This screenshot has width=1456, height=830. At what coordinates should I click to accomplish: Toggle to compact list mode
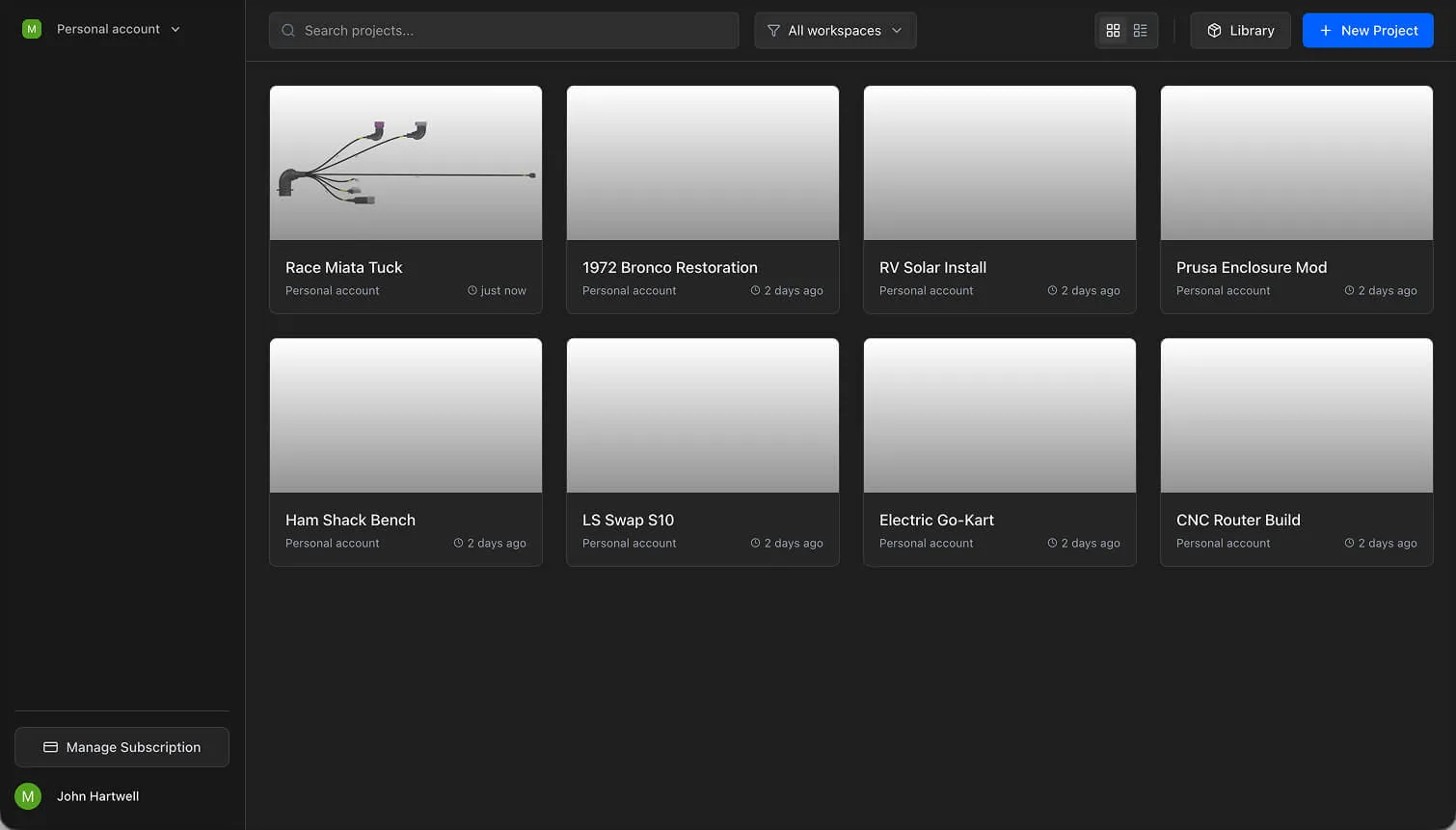1141,30
